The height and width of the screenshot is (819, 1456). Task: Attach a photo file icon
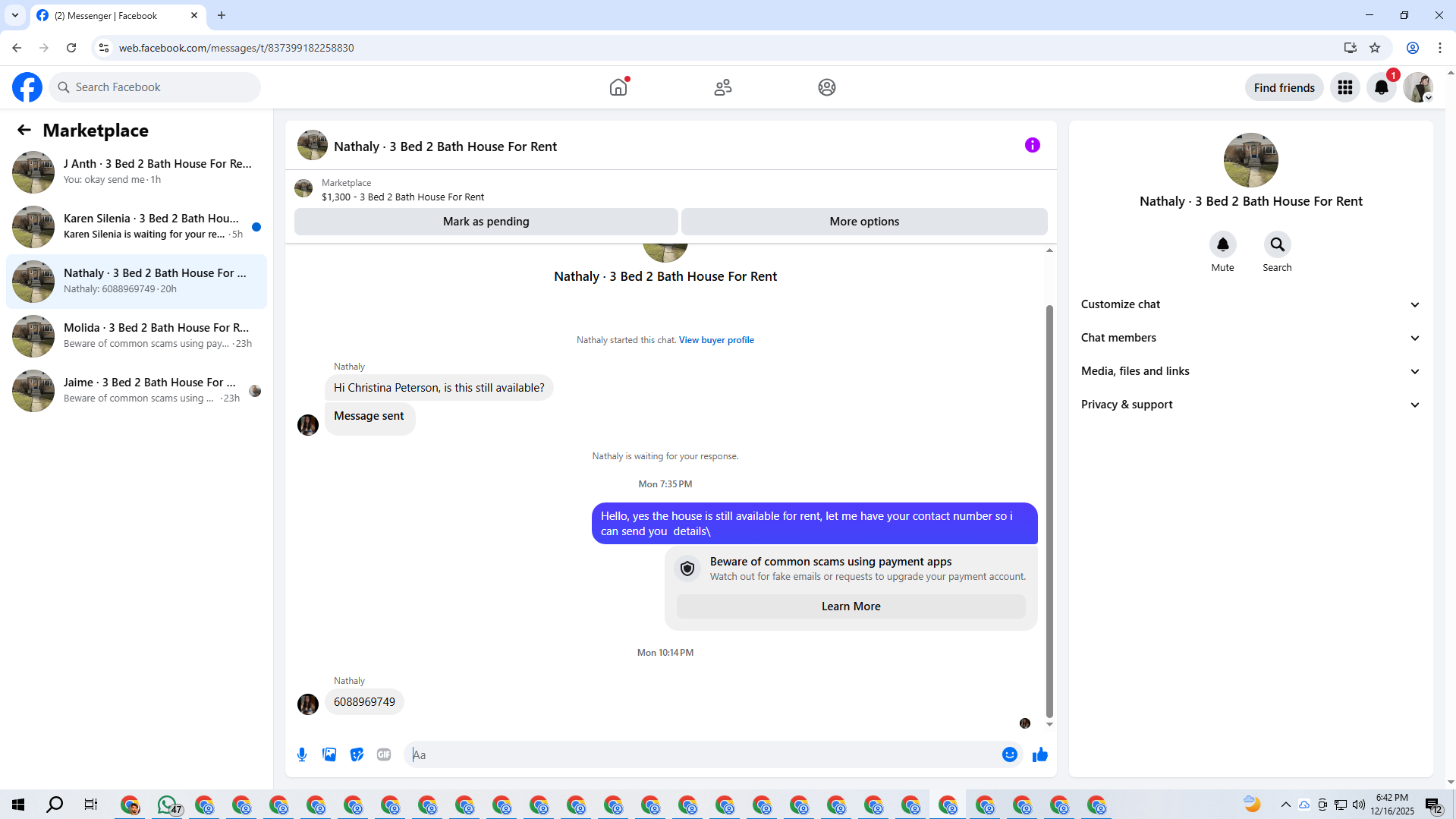[x=329, y=754]
